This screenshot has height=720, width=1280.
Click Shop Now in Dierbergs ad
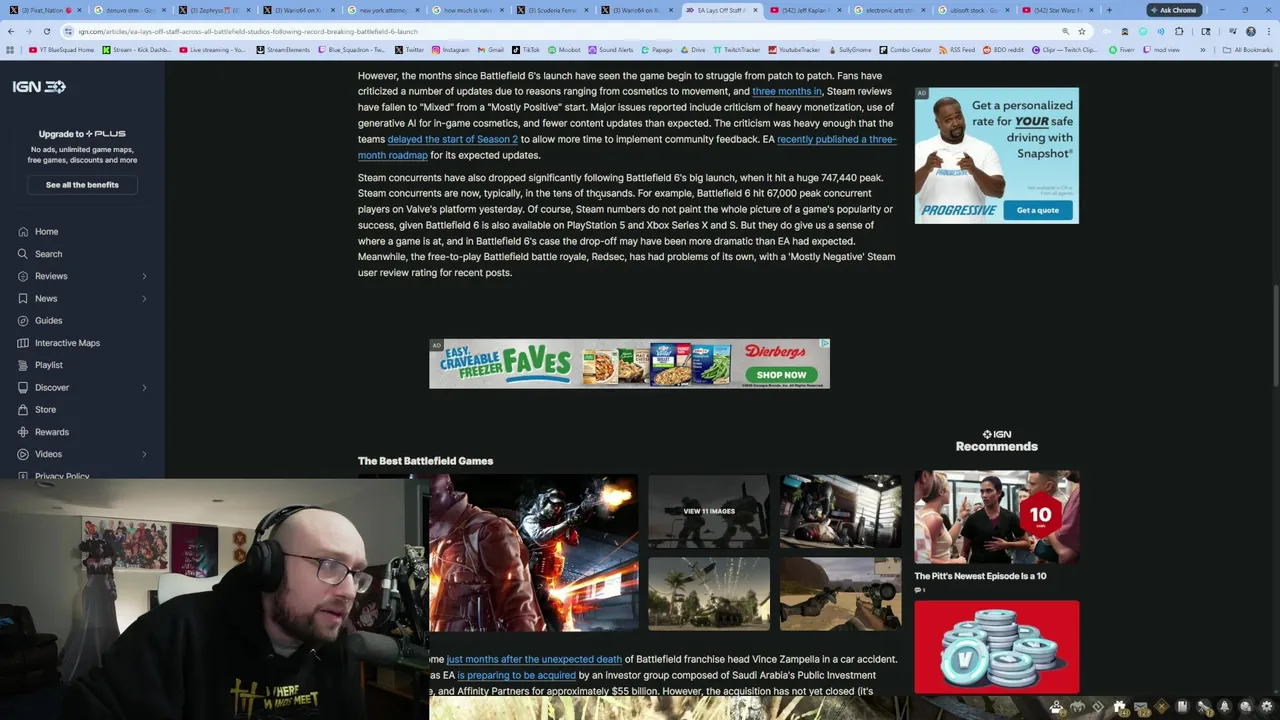781,375
